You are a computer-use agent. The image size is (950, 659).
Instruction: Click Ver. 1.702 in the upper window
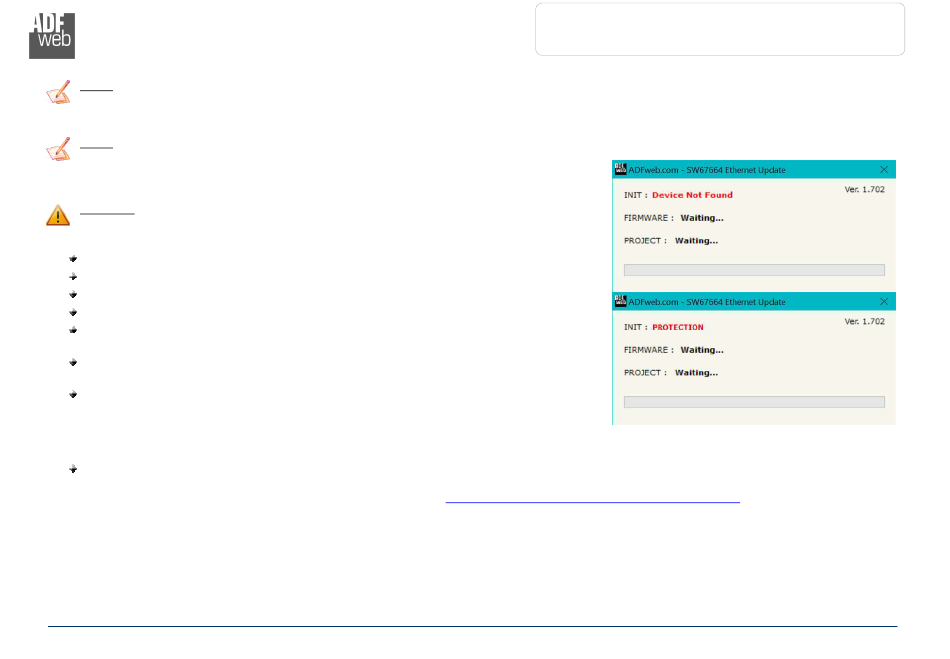point(864,189)
